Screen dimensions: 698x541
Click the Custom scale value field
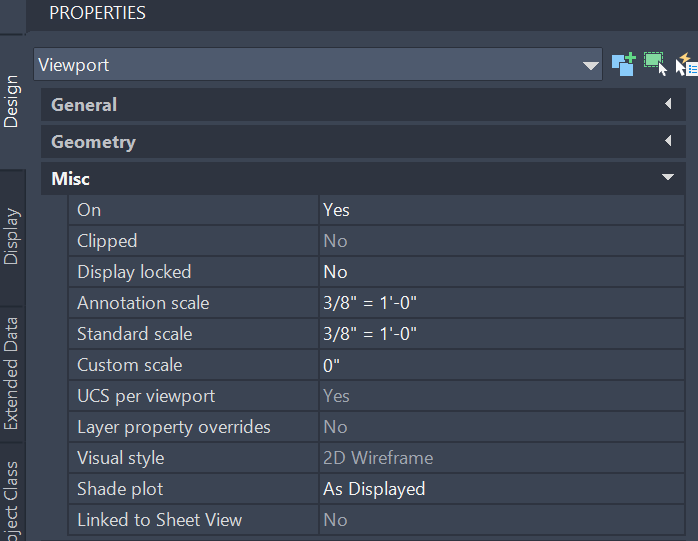500,365
